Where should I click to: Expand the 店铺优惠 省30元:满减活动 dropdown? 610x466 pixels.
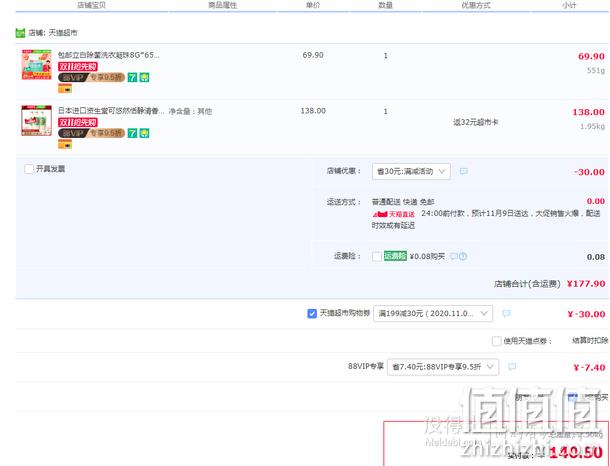click(411, 172)
